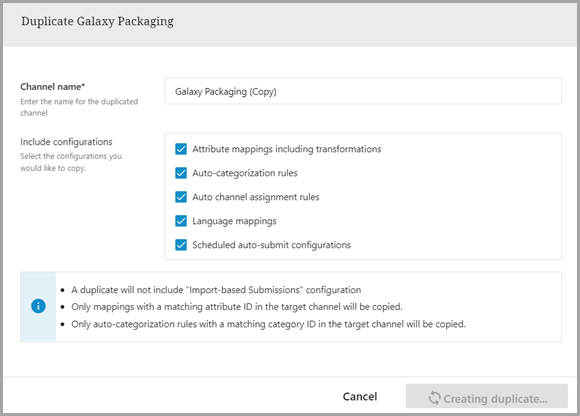Click the Duplicate Galaxy Packaging dialog title

tap(97, 21)
